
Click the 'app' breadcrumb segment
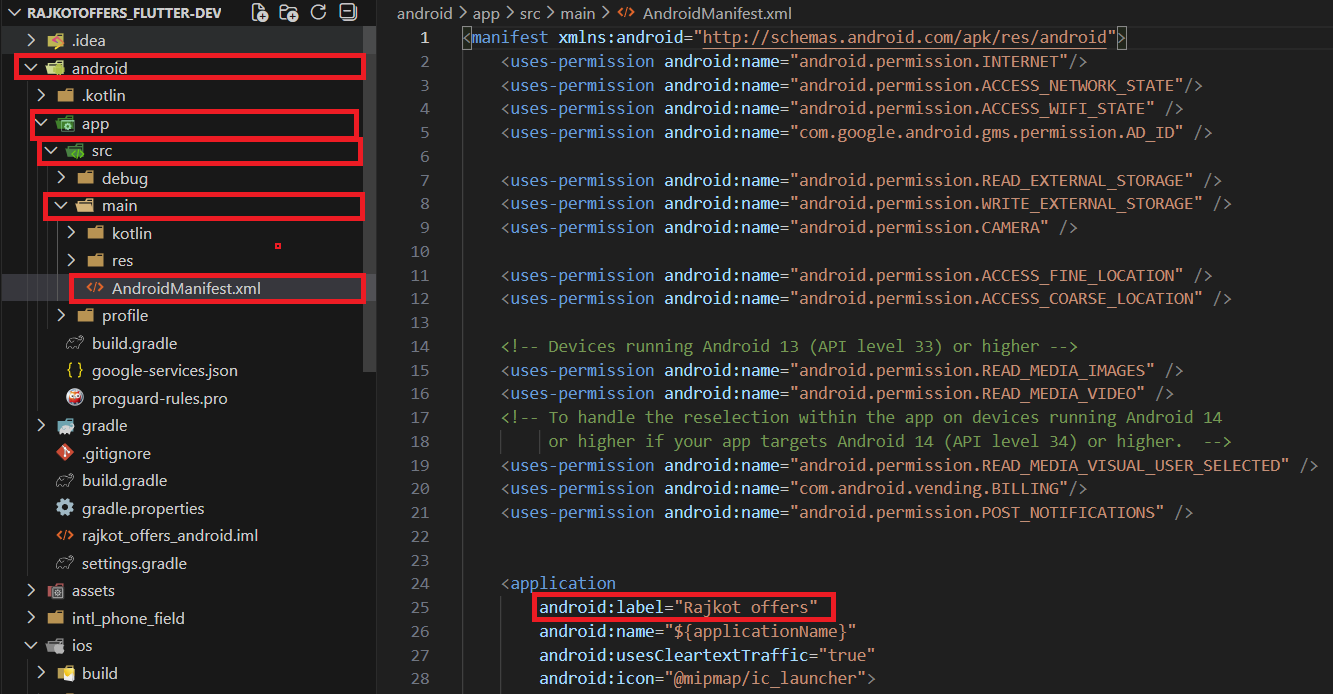tap(484, 13)
